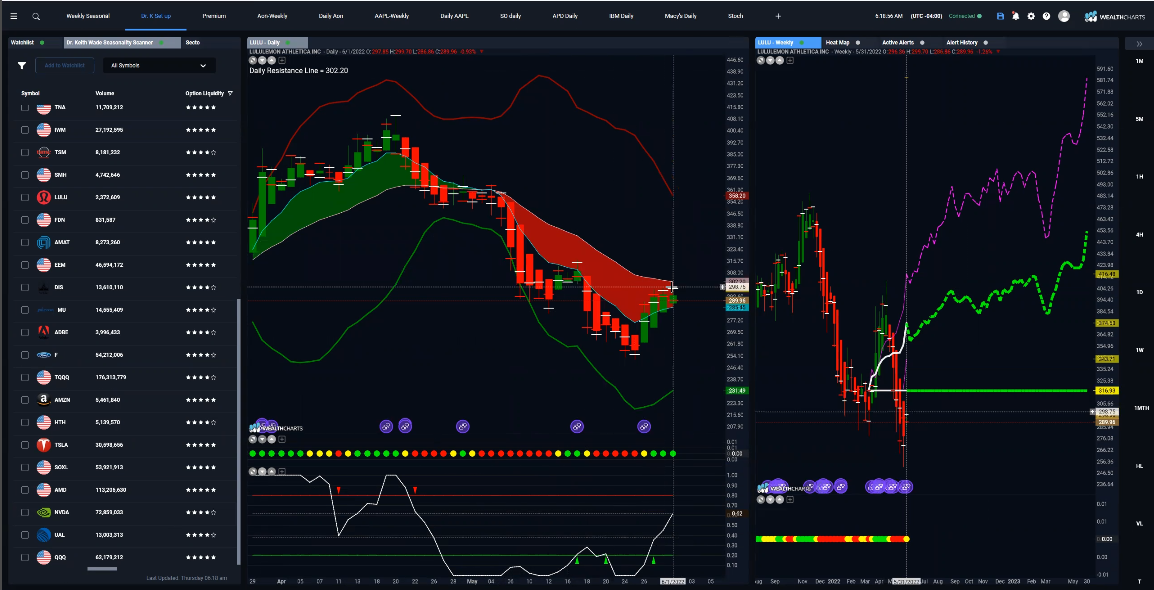Image resolution: width=1154 pixels, height=590 pixels.
Task: Click the LULU logo in the scanner list
Action: coord(43,197)
